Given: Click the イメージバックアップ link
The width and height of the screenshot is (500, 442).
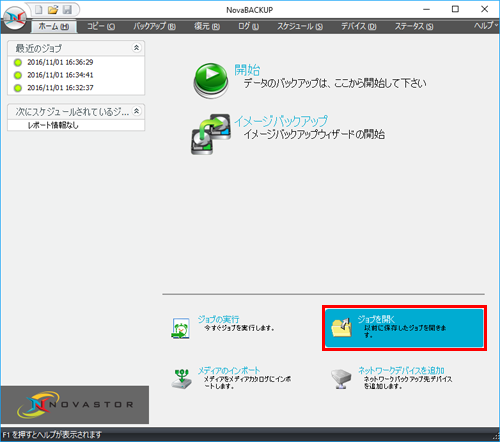Looking at the screenshot, I should tap(281, 121).
